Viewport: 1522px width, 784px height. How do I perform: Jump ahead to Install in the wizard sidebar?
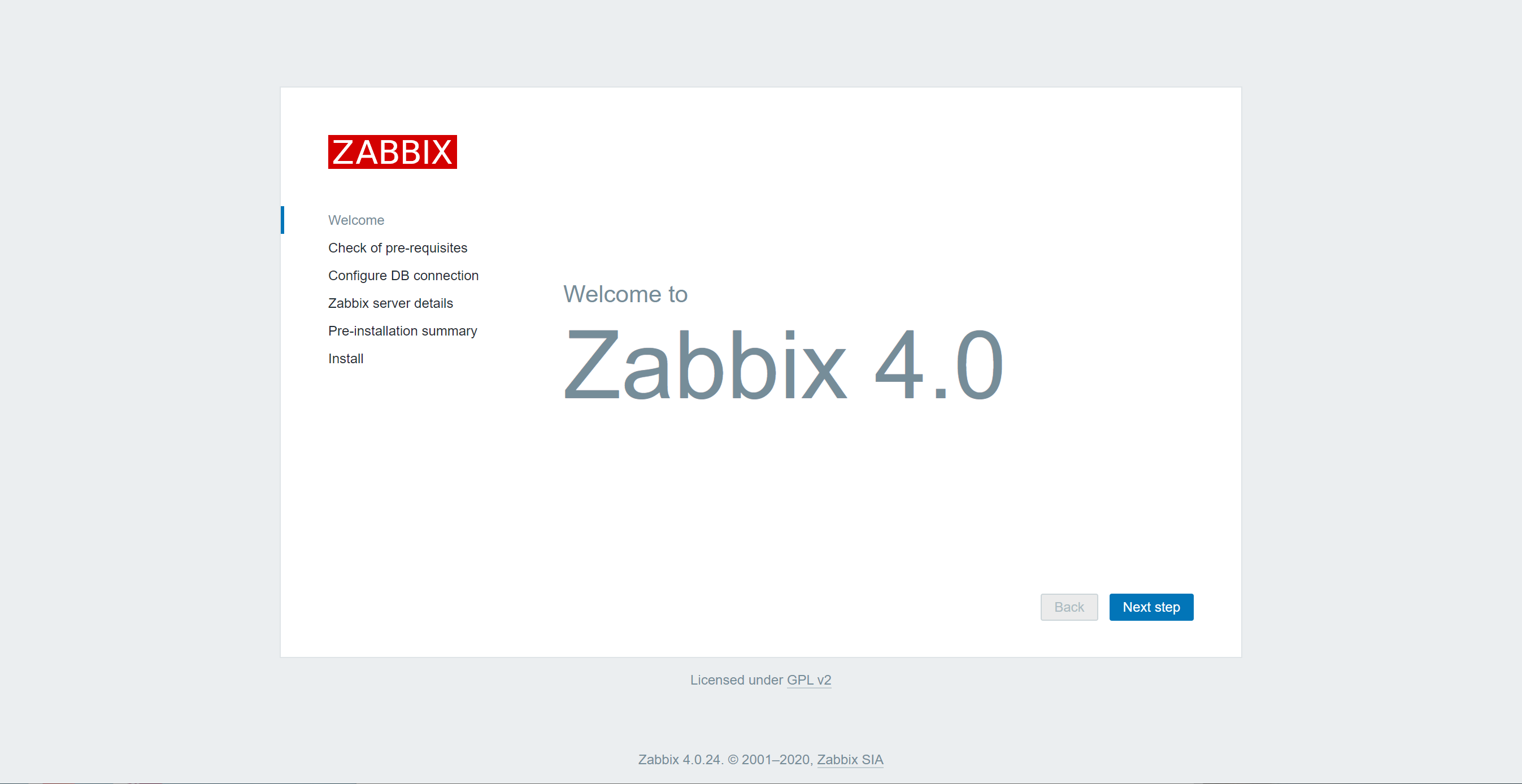tap(346, 358)
